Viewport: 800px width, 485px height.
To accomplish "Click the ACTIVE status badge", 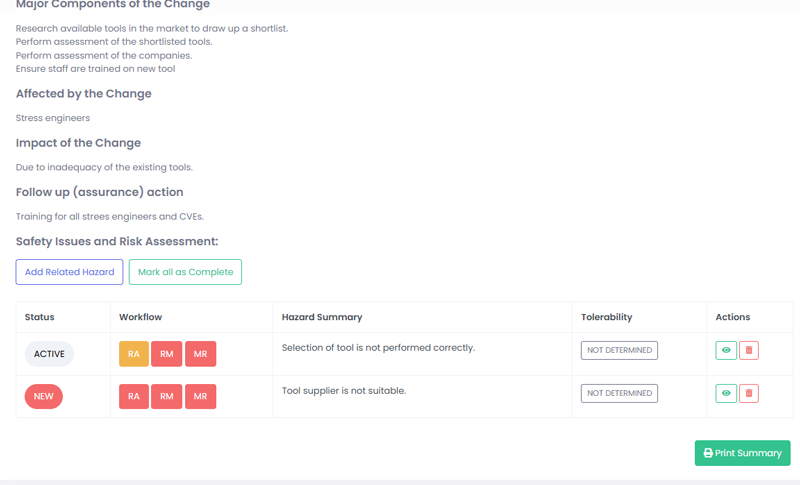I will 49,354.
